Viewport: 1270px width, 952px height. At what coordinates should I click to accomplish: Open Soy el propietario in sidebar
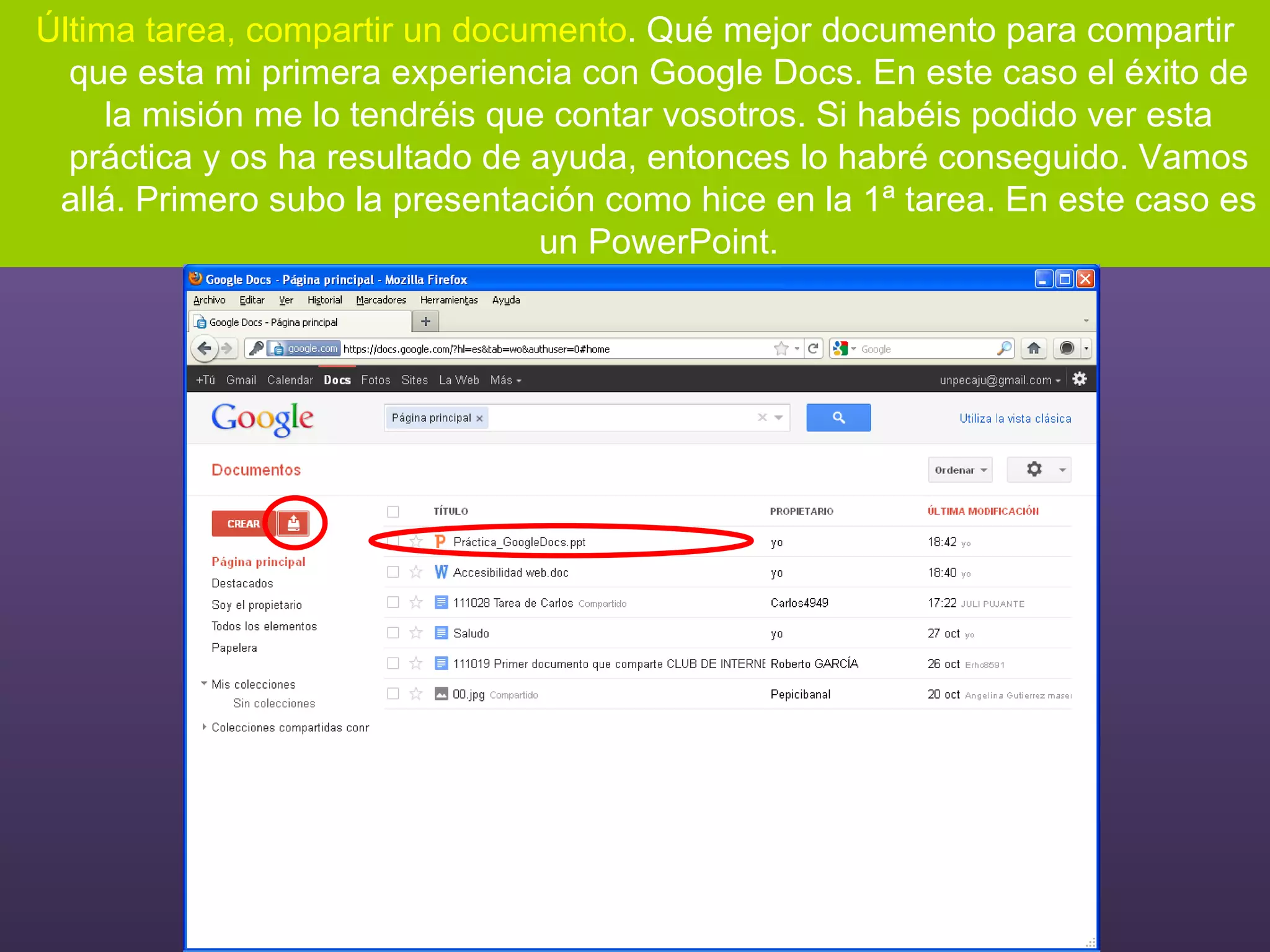pyautogui.click(x=256, y=605)
